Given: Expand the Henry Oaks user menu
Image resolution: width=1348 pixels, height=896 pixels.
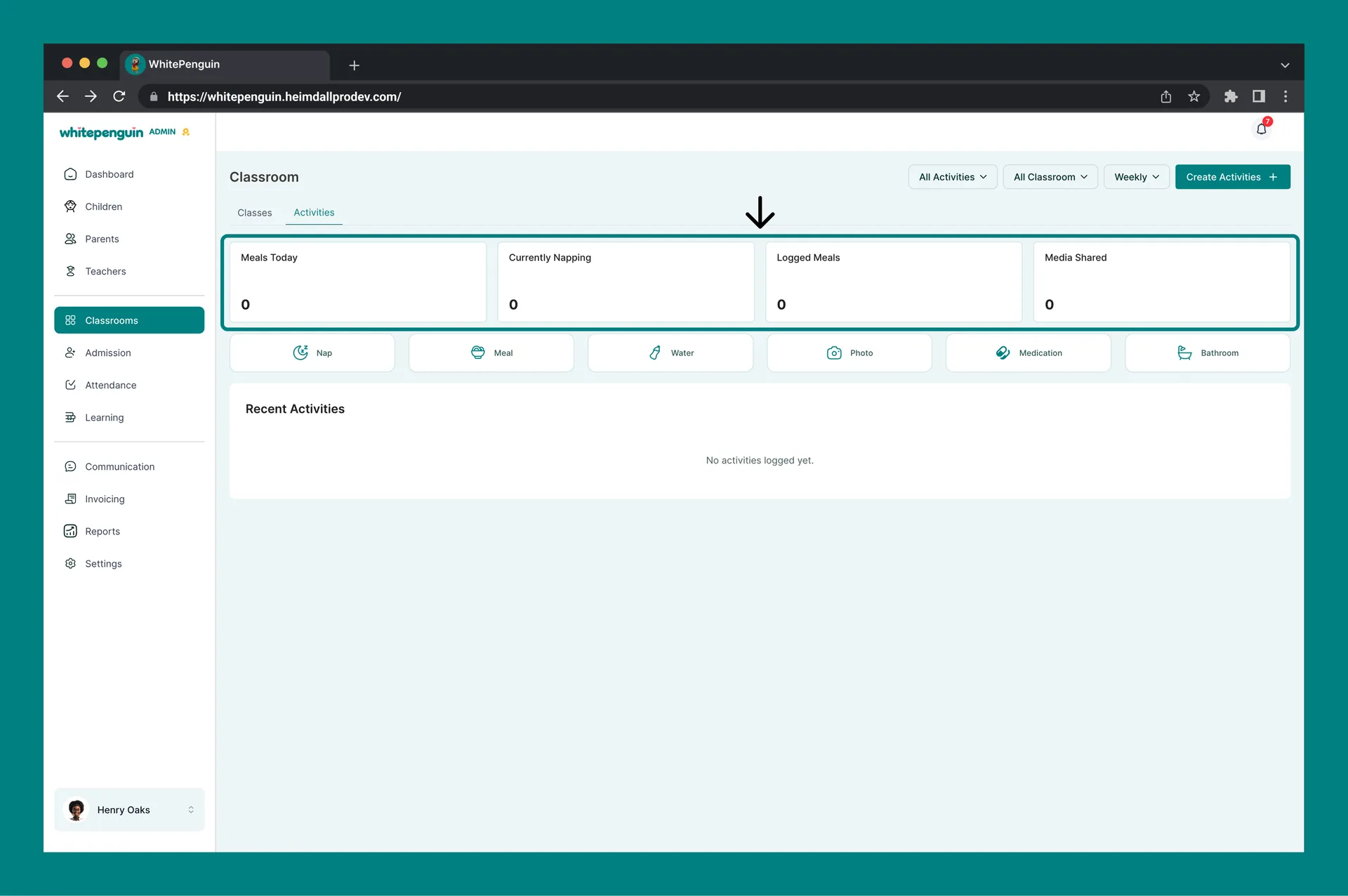Looking at the screenshot, I should coord(129,810).
